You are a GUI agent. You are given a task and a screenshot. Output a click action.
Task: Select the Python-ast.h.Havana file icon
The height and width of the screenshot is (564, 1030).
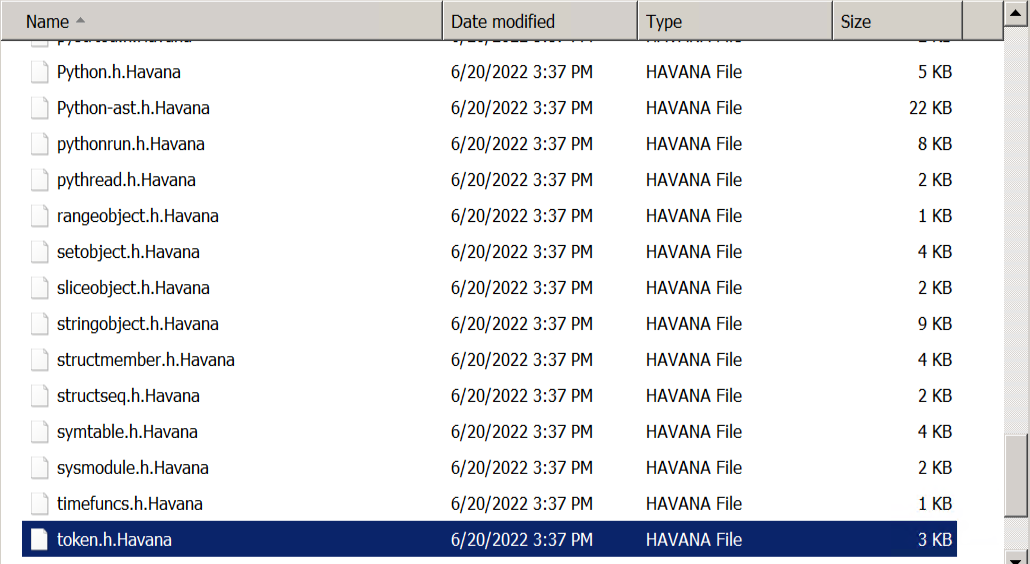[x=39, y=108]
